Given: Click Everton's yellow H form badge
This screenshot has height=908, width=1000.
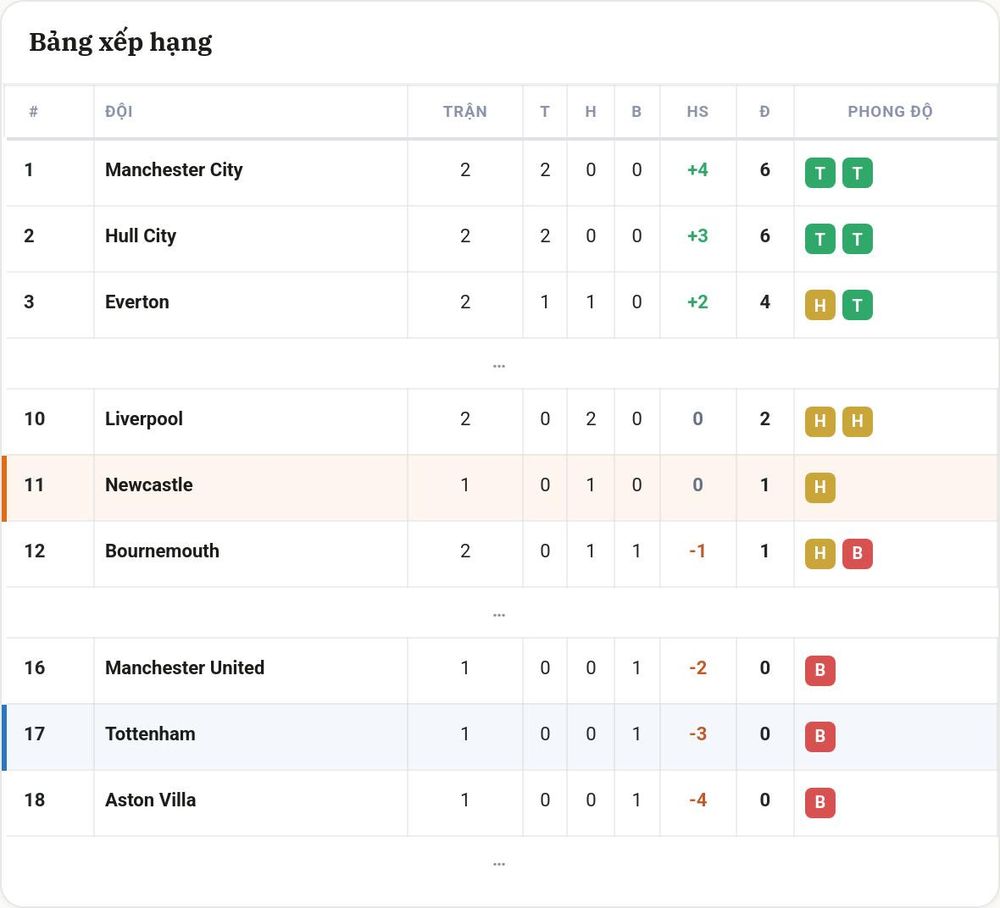Looking at the screenshot, I should click(x=820, y=305).
